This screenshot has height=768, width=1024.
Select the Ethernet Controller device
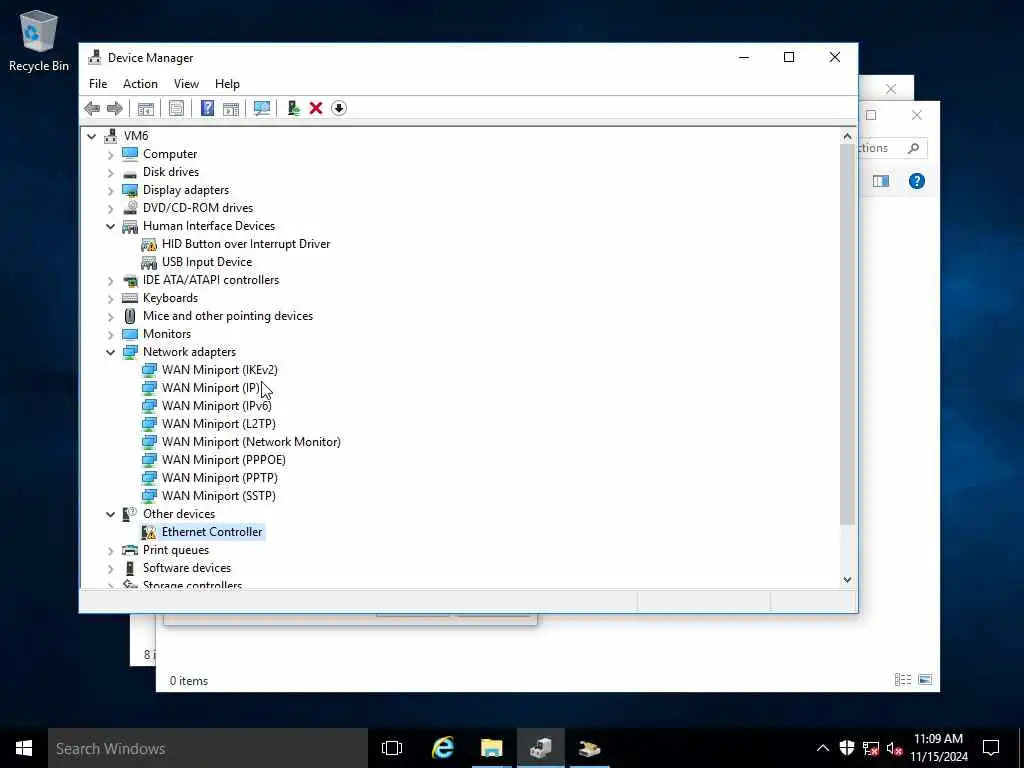(212, 532)
